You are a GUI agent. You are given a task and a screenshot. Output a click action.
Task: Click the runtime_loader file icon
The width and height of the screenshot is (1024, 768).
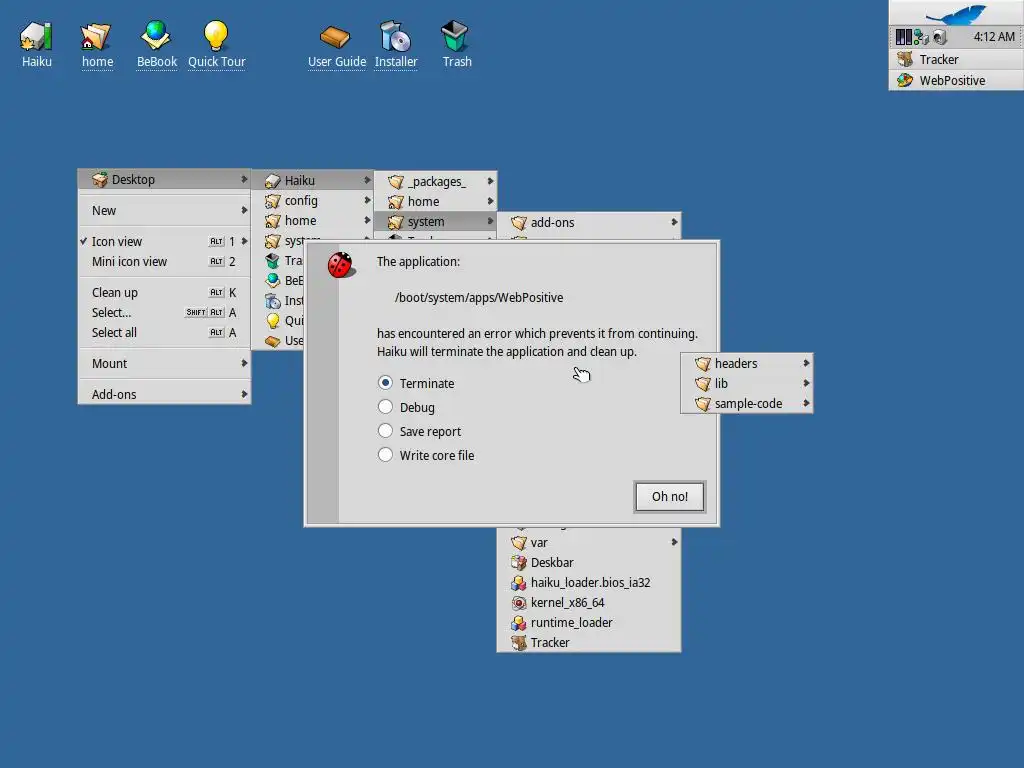519,623
